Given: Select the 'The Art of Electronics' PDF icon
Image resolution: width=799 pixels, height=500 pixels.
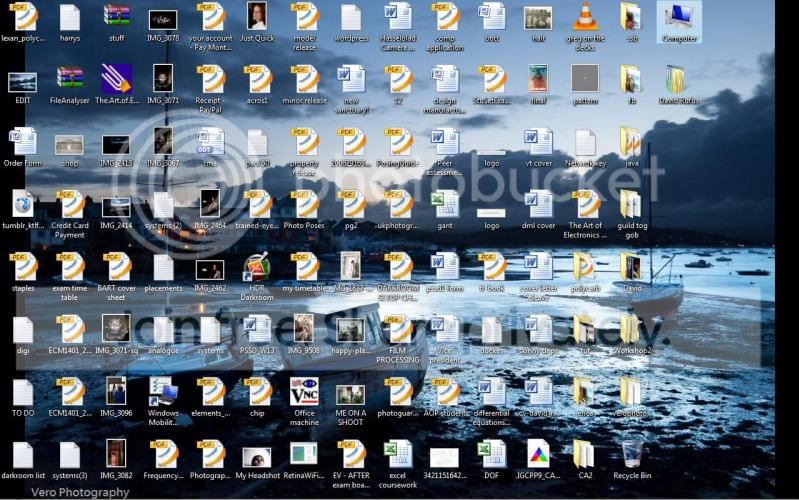Looking at the screenshot, I should [x=585, y=204].
